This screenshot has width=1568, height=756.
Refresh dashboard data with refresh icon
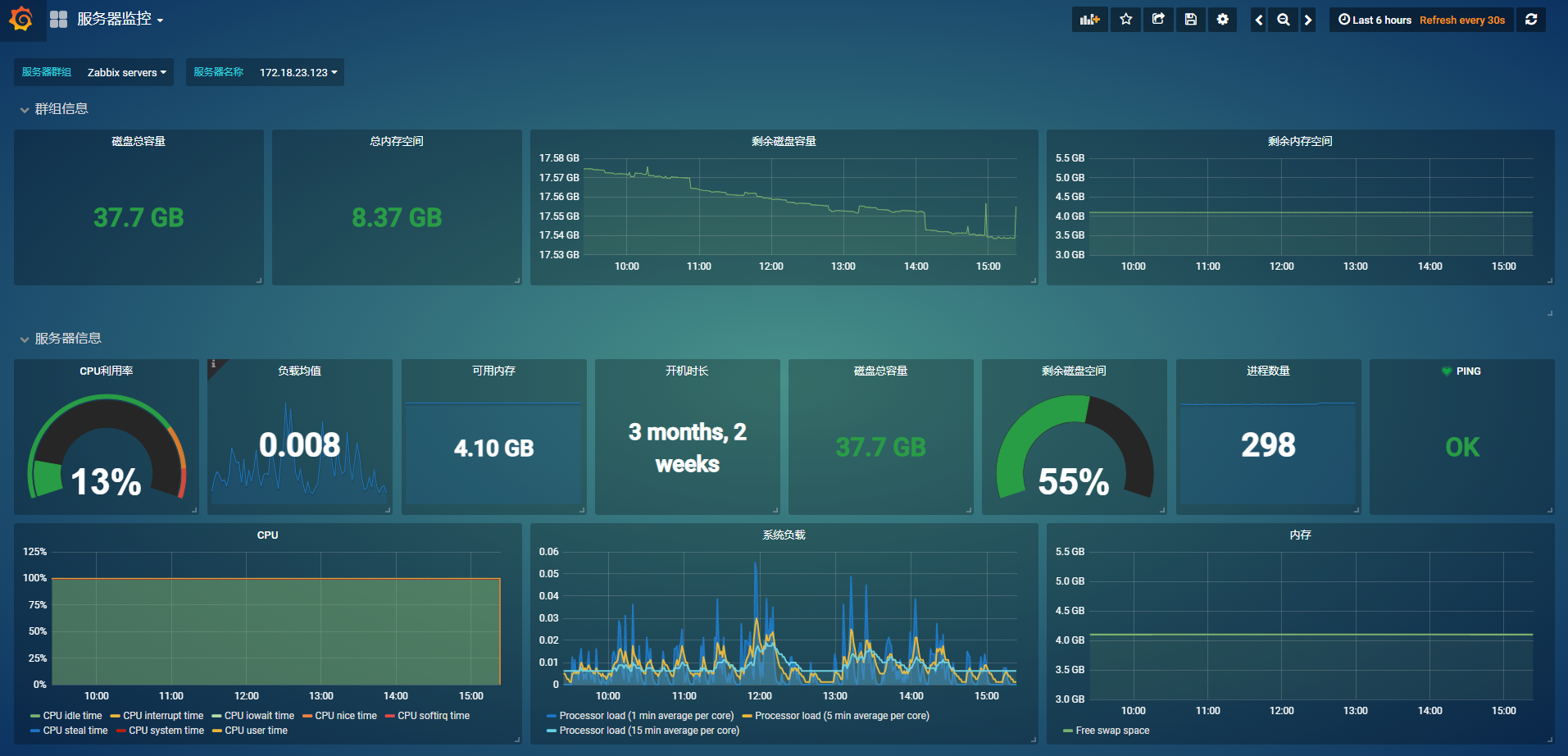click(1531, 19)
